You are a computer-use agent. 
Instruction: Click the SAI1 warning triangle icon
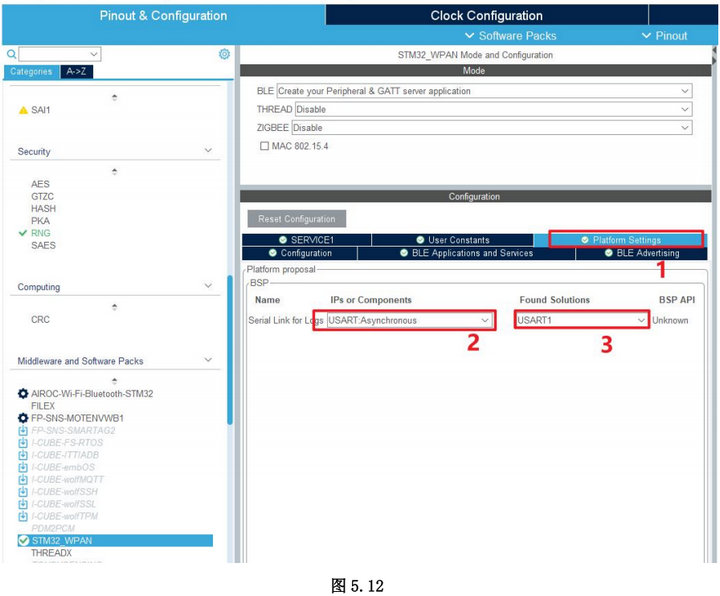(x=23, y=110)
